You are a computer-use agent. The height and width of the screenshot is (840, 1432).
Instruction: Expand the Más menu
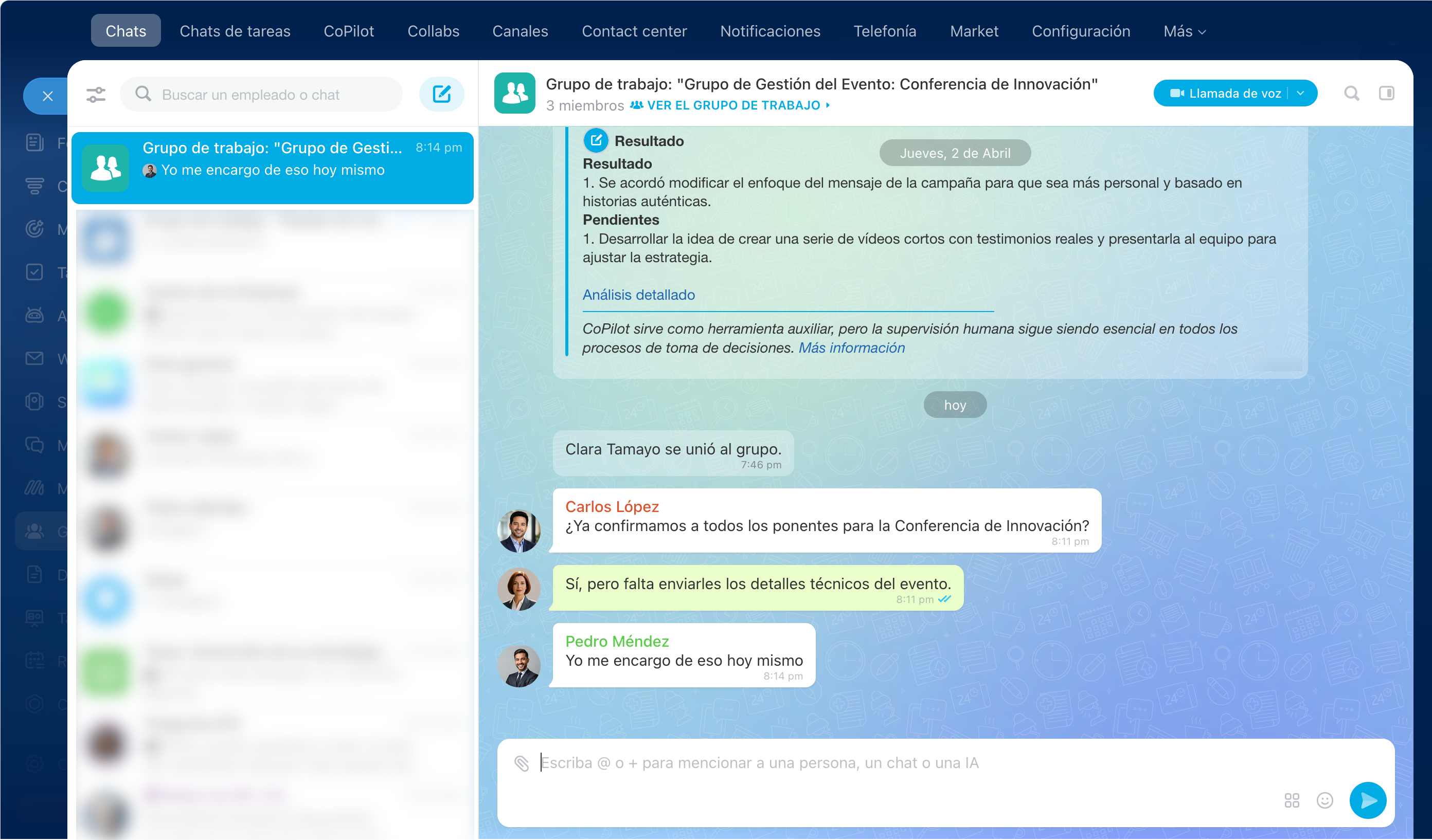coord(1184,31)
